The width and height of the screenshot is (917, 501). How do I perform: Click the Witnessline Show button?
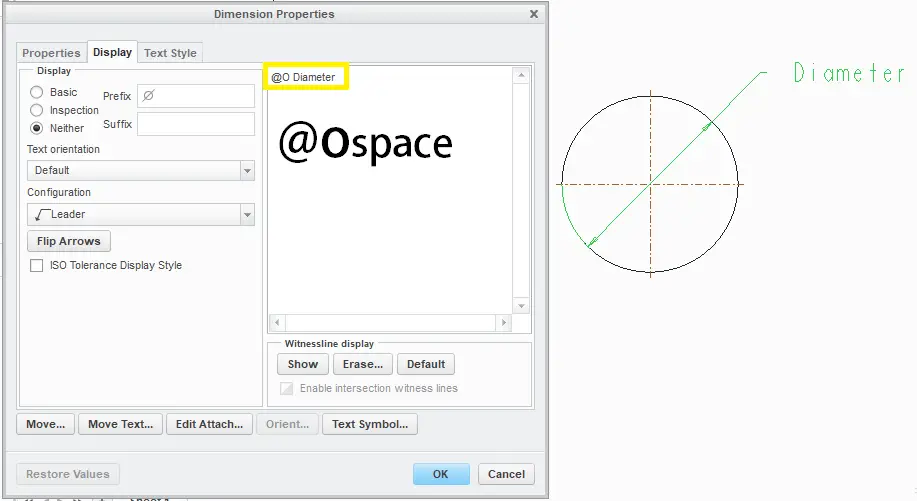(303, 364)
